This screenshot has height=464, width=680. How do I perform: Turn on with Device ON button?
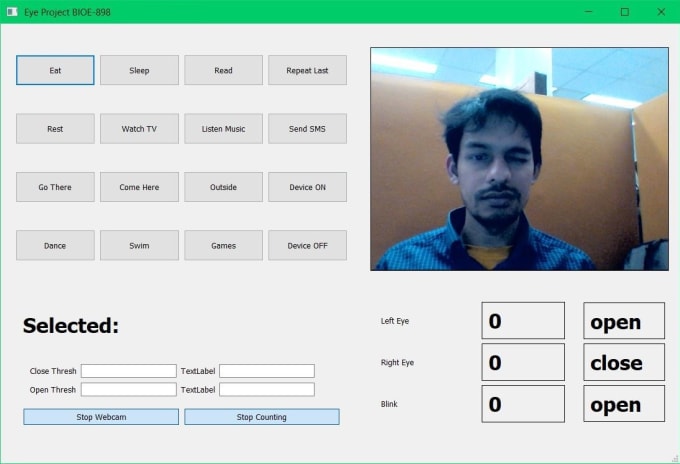pos(307,187)
